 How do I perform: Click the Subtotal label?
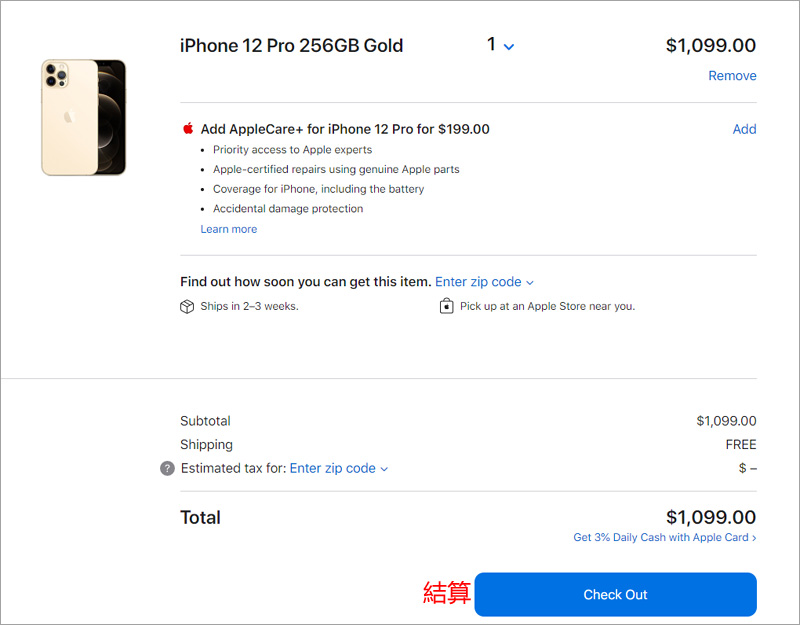[205, 421]
